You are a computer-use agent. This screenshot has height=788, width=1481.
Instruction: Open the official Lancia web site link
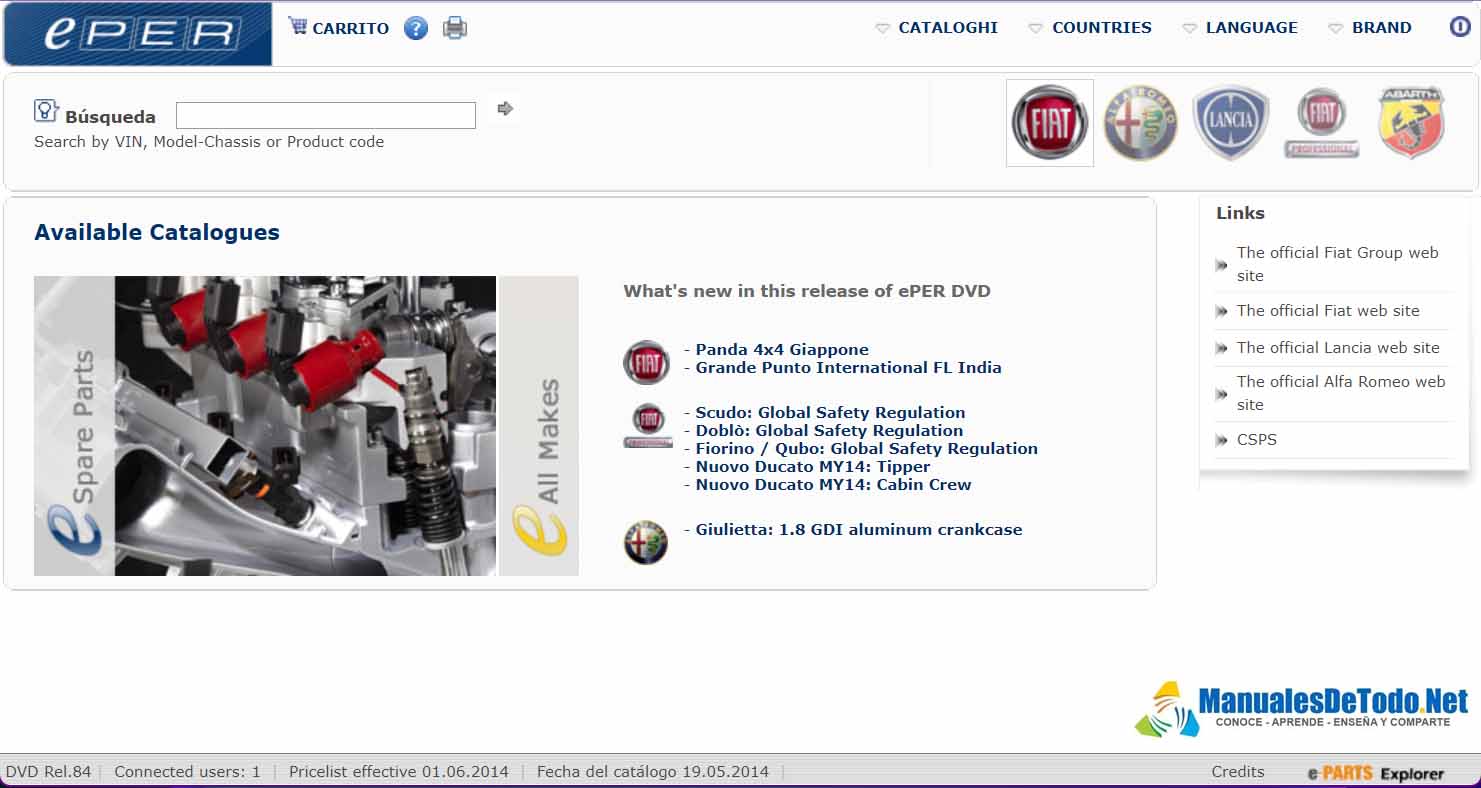click(x=1338, y=348)
